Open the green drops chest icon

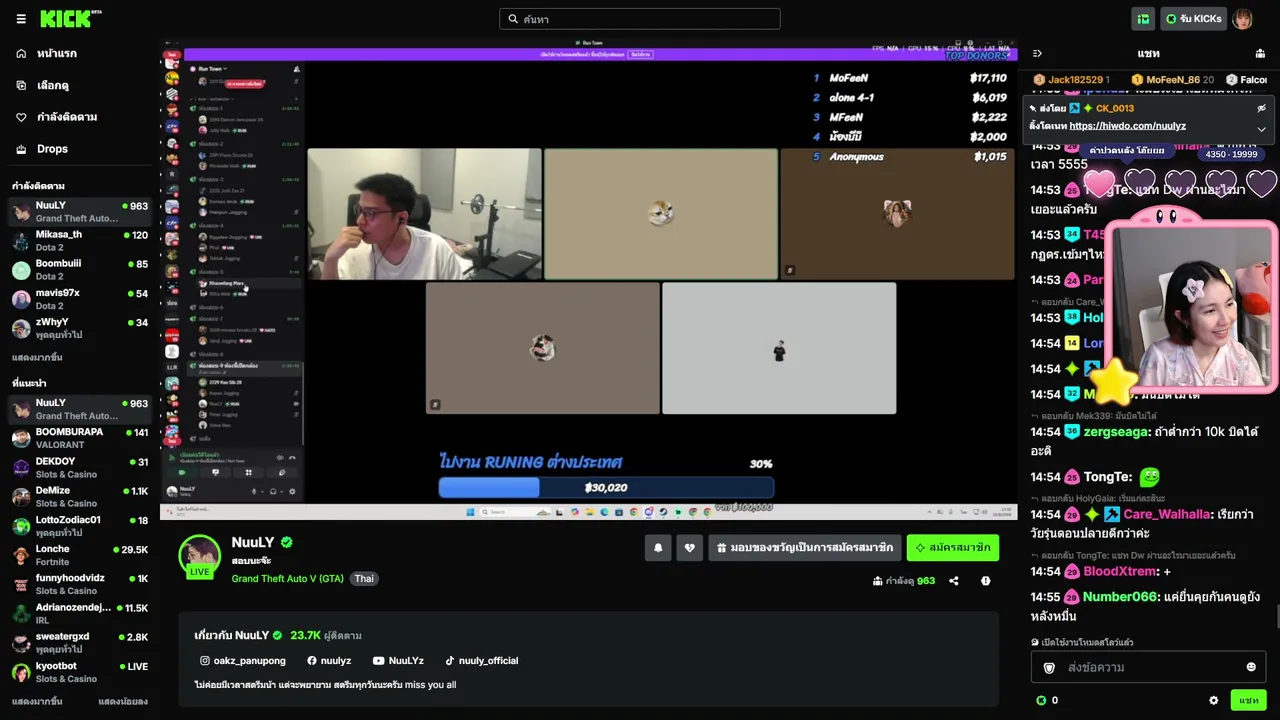click(x=1143, y=19)
